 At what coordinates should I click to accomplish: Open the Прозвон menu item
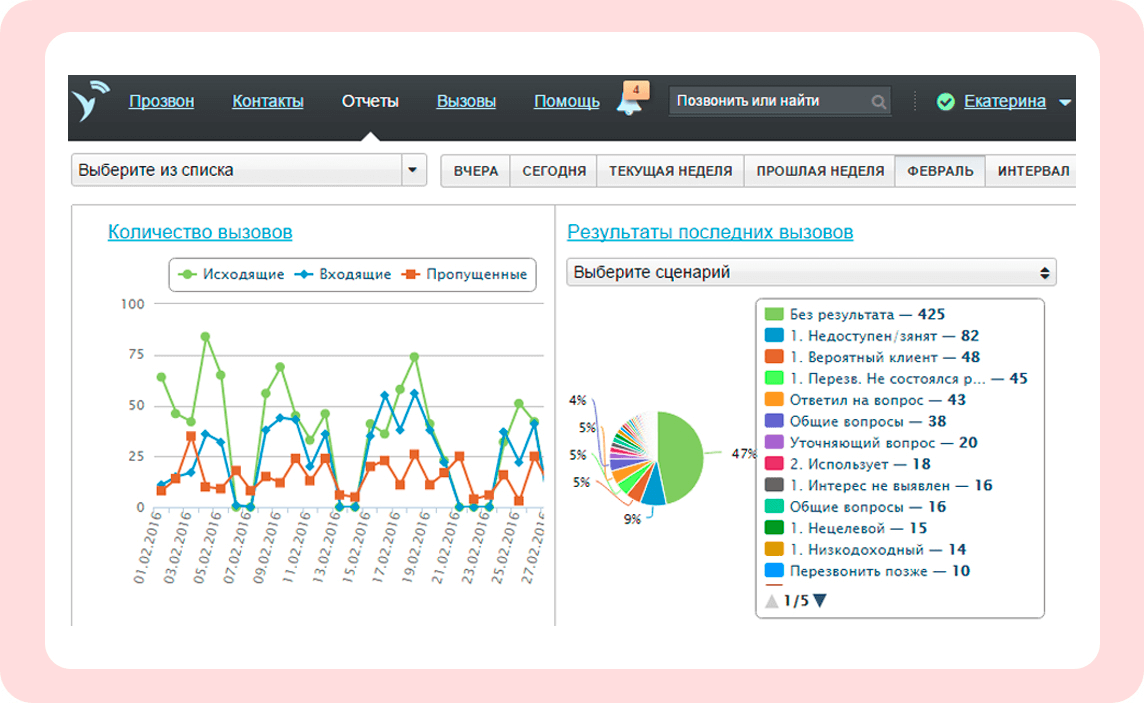(161, 101)
